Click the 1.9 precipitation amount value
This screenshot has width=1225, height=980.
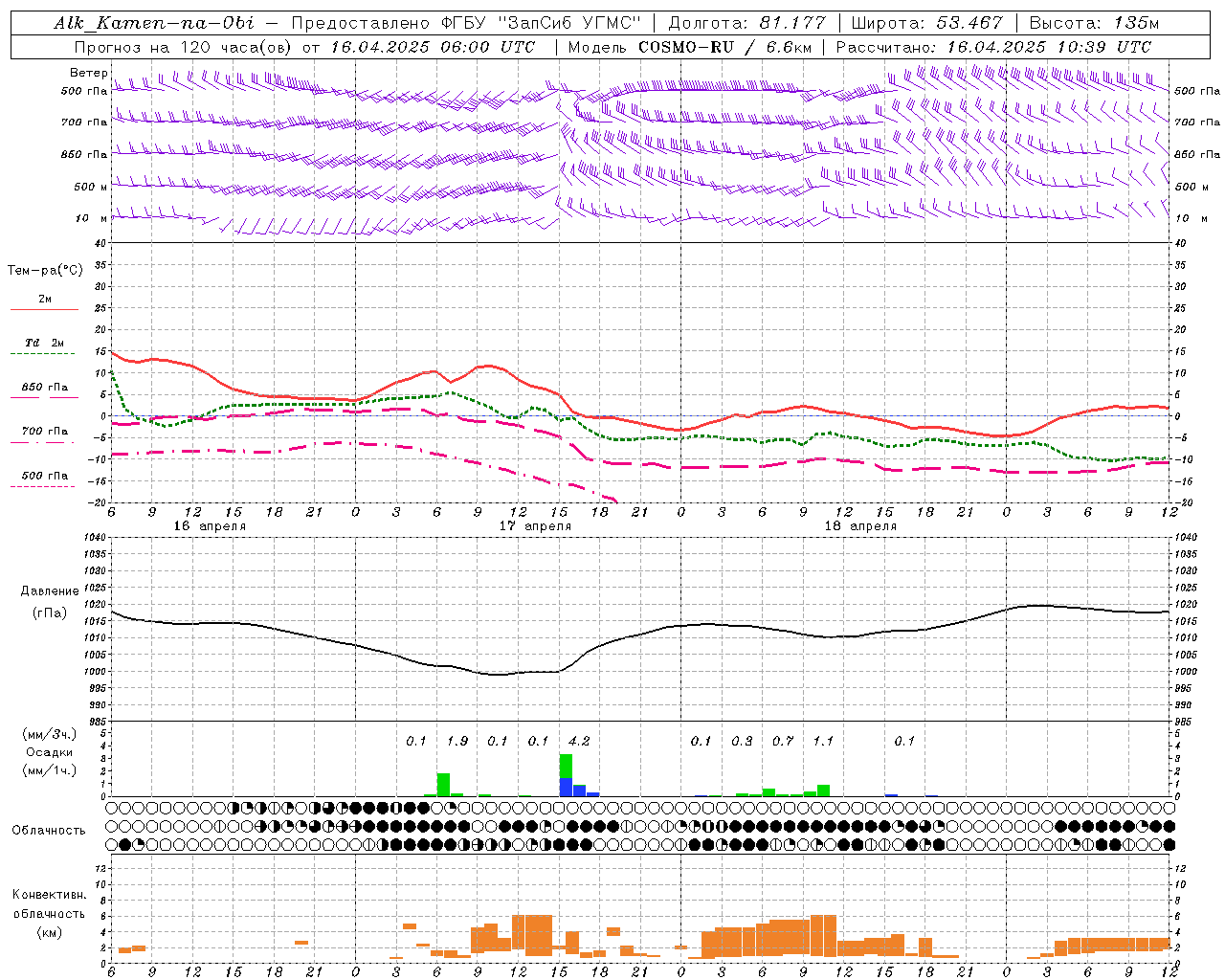click(457, 741)
